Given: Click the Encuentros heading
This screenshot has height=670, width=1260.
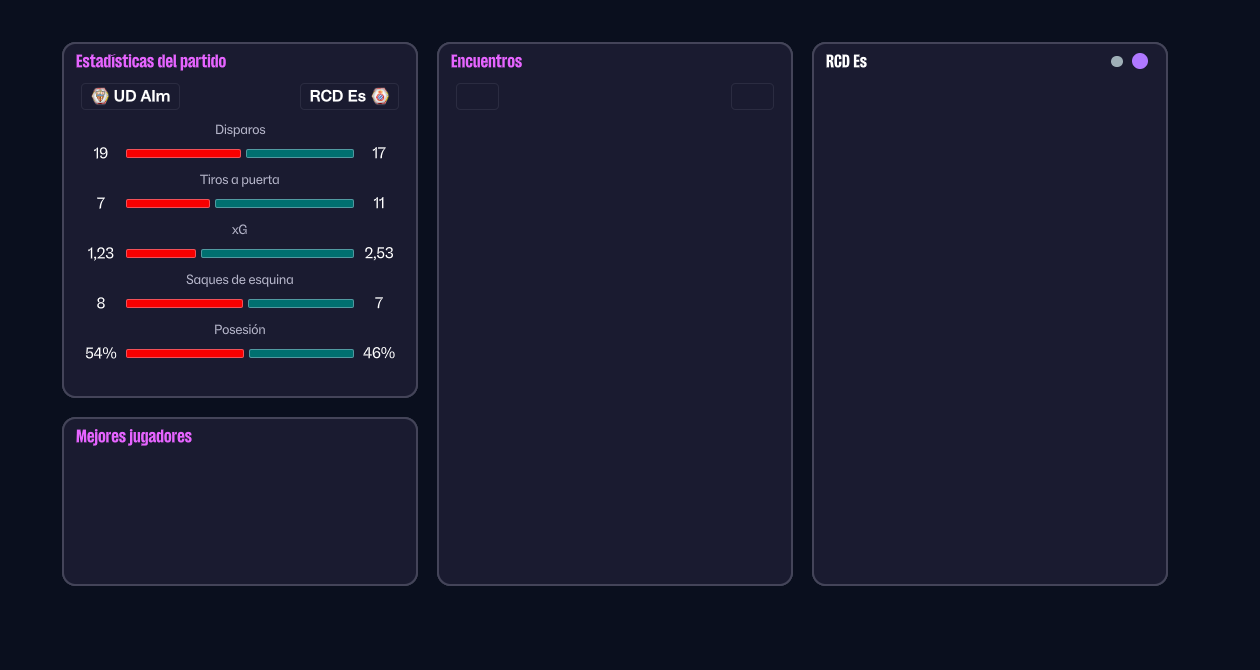Looking at the screenshot, I should (486, 61).
